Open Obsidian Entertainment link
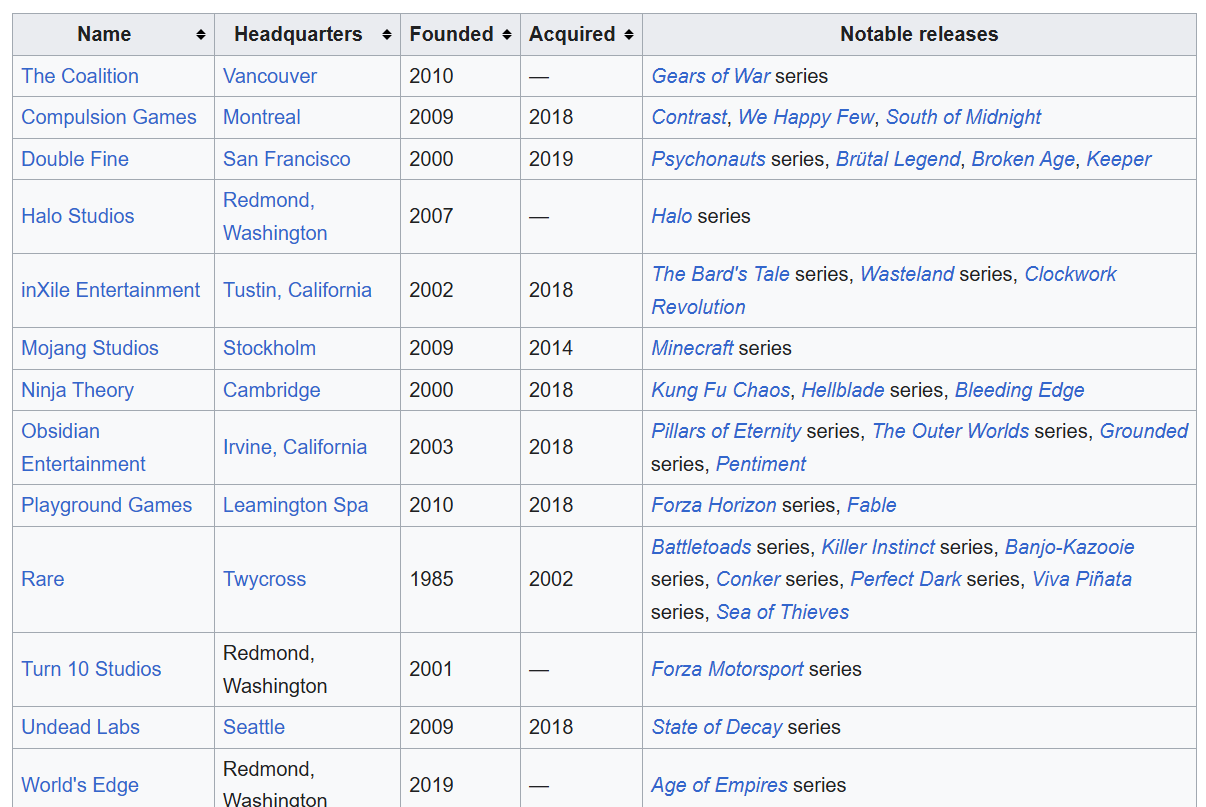This screenshot has height=807, width=1206. click(84, 447)
